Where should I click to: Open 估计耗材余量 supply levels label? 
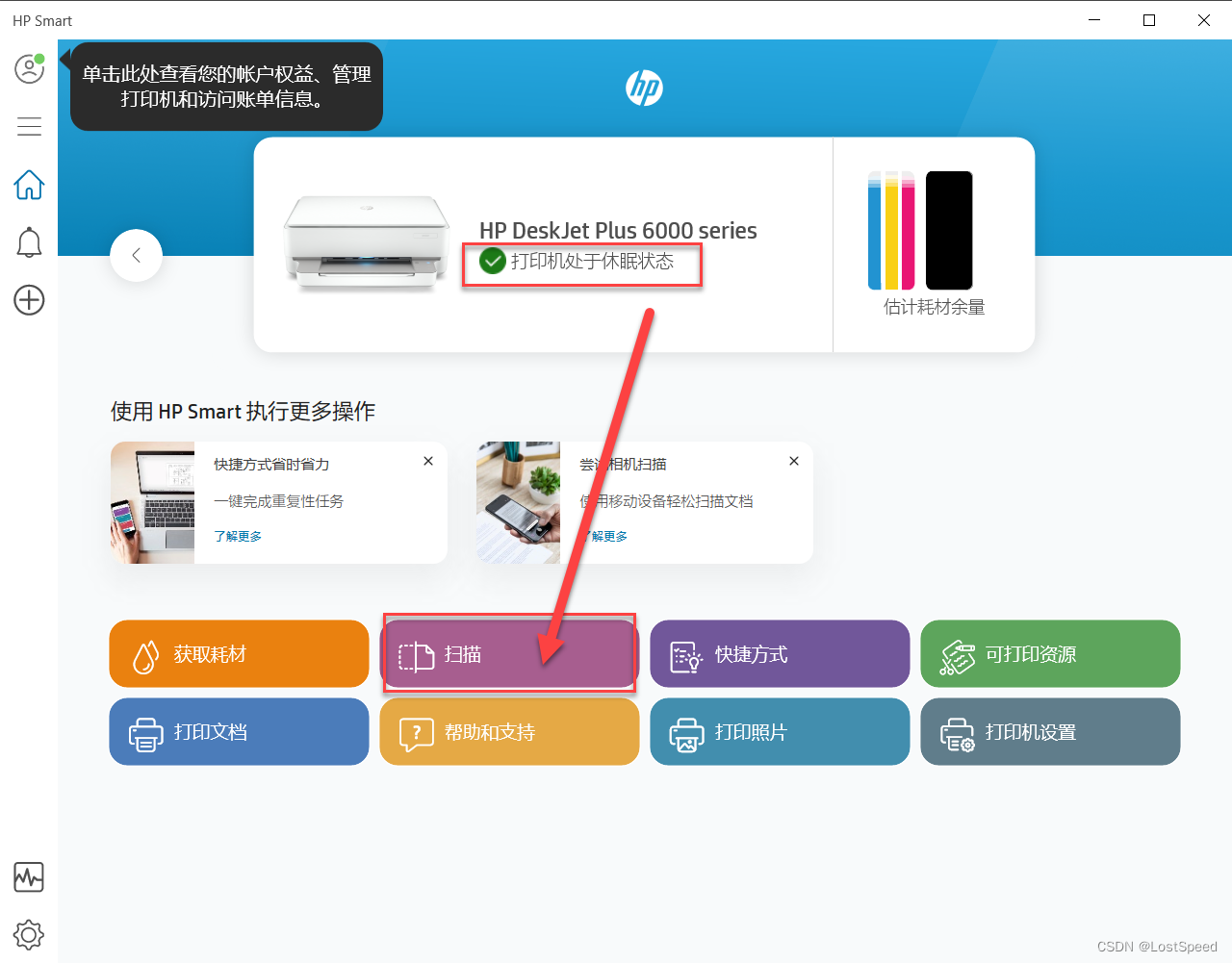pyautogui.click(x=934, y=307)
